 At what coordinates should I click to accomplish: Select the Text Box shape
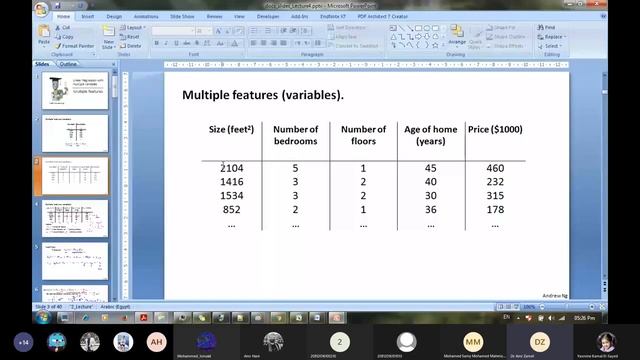(x=393, y=28)
